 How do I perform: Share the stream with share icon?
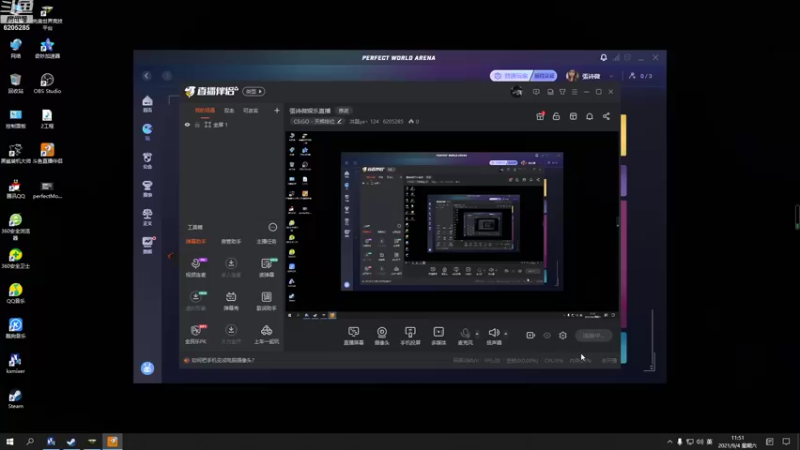(x=606, y=116)
